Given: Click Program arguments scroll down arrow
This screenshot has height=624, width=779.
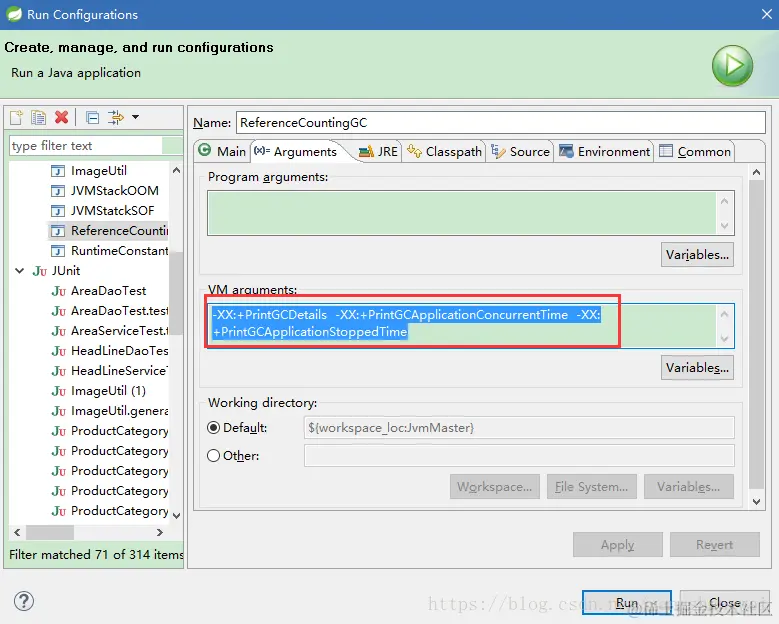Looking at the screenshot, I should [724, 226].
